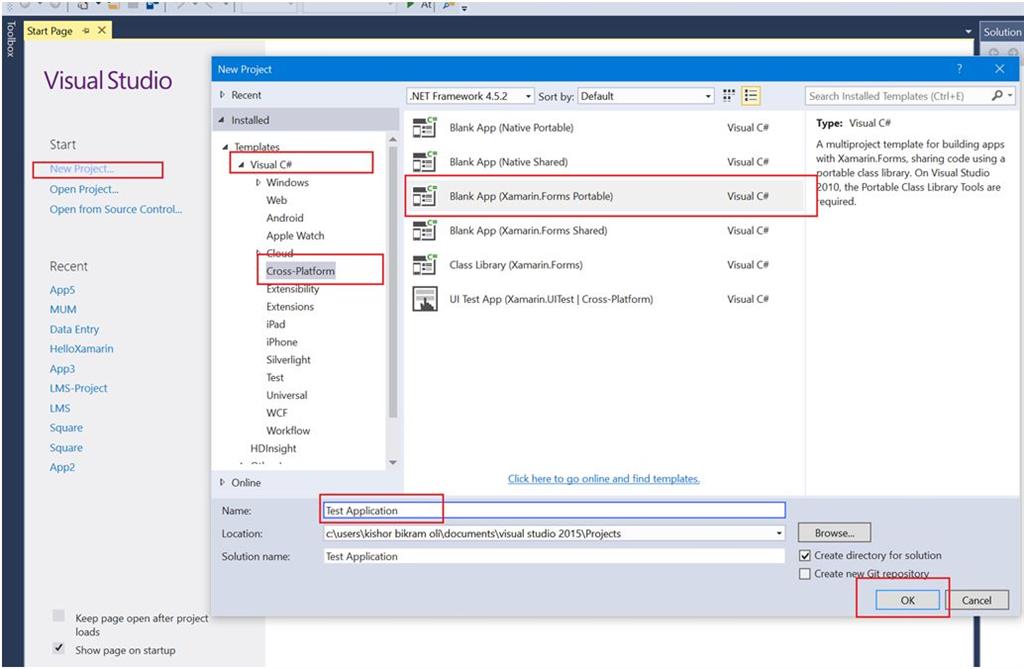The width and height of the screenshot is (1024, 669).
Task: Click the Solution name input field
Action: pyautogui.click(x=554, y=556)
